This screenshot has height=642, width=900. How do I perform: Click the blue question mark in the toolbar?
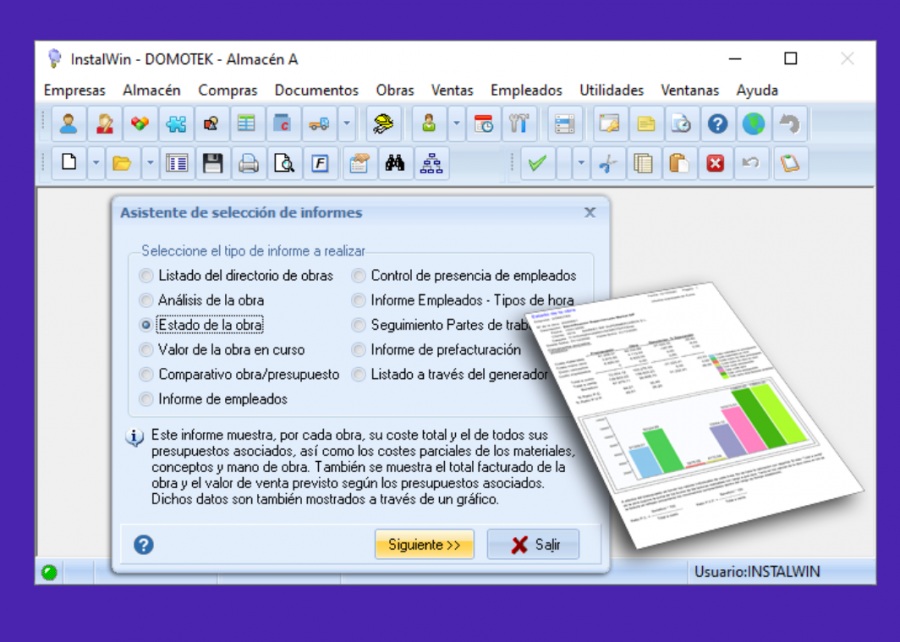click(x=717, y=123)
